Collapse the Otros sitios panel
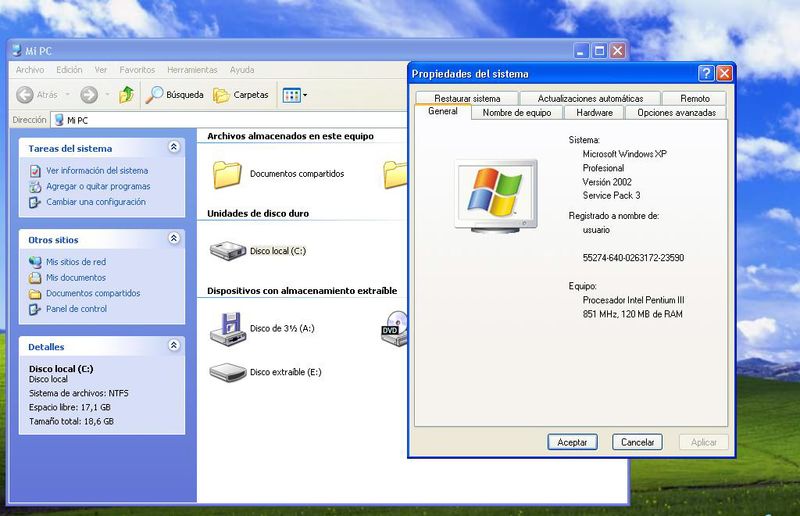The height and width of the screenshot is (516, 800). [x=173, y=238]
